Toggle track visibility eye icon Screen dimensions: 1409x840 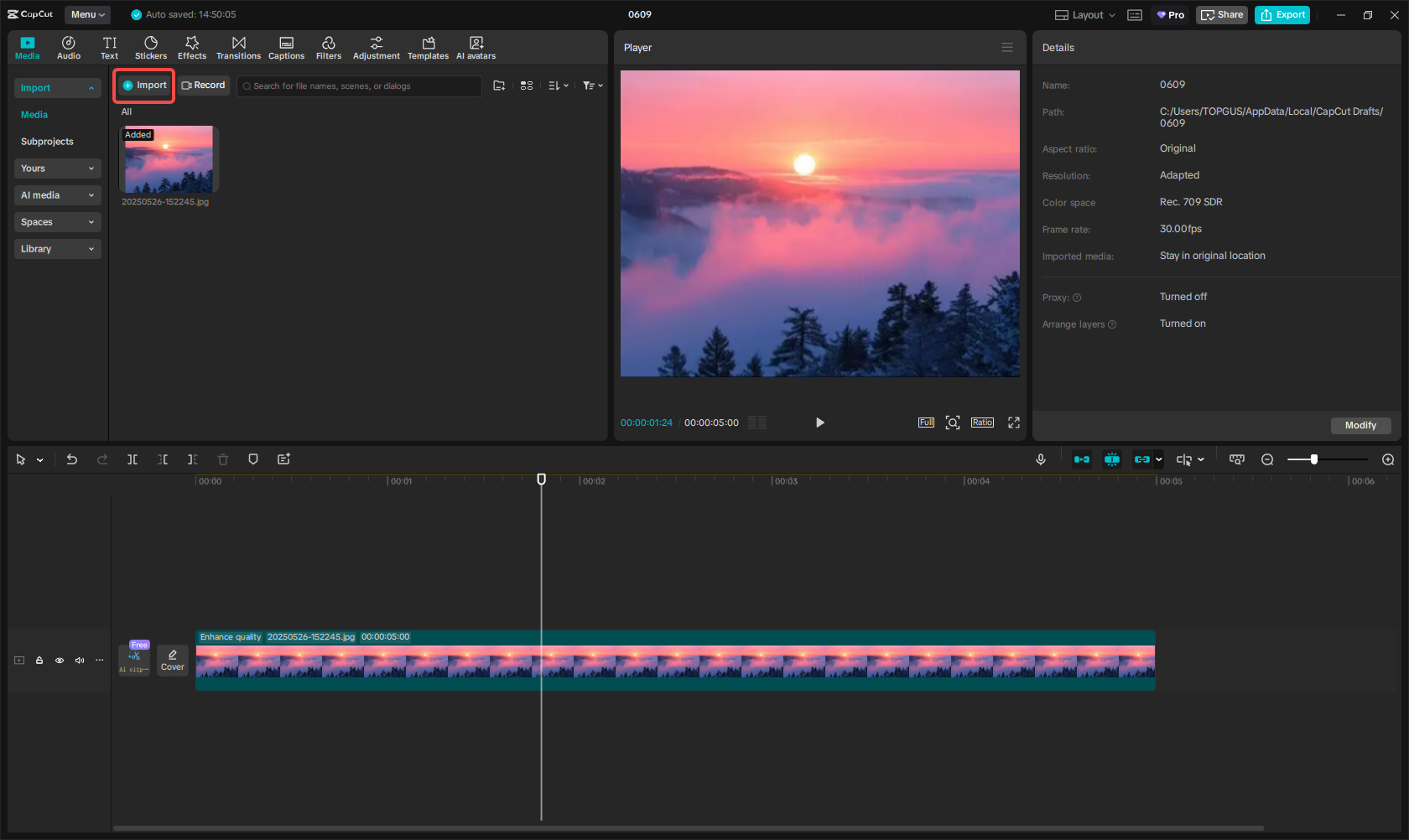(60, 661)
